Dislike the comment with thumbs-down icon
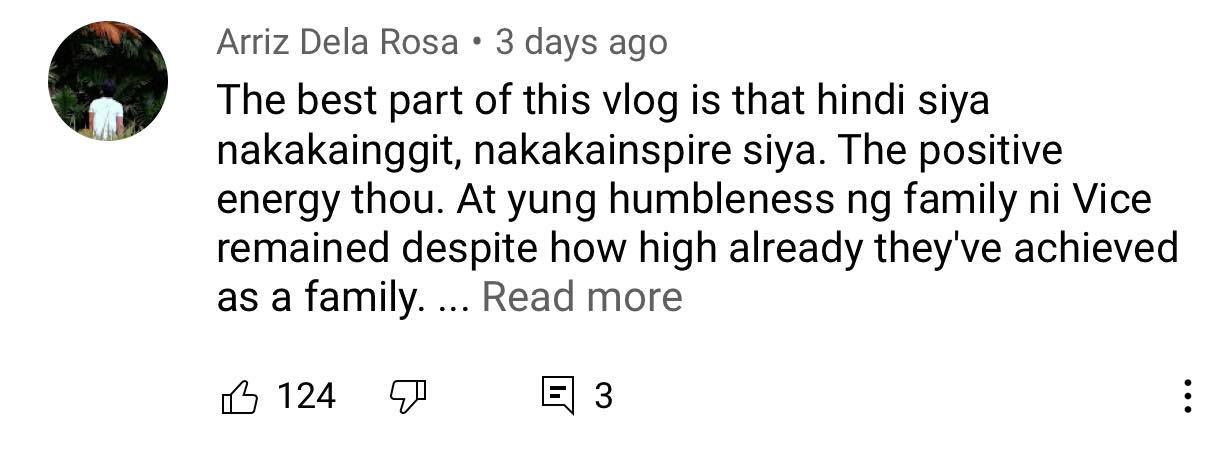Screen dimensions: 1216x473 407,398
